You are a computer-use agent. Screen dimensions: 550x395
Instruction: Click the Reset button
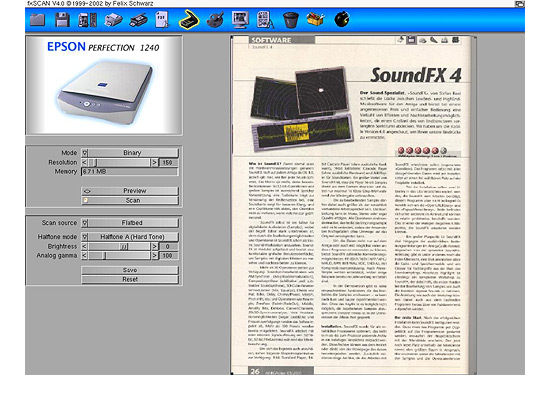pos(130,280)
